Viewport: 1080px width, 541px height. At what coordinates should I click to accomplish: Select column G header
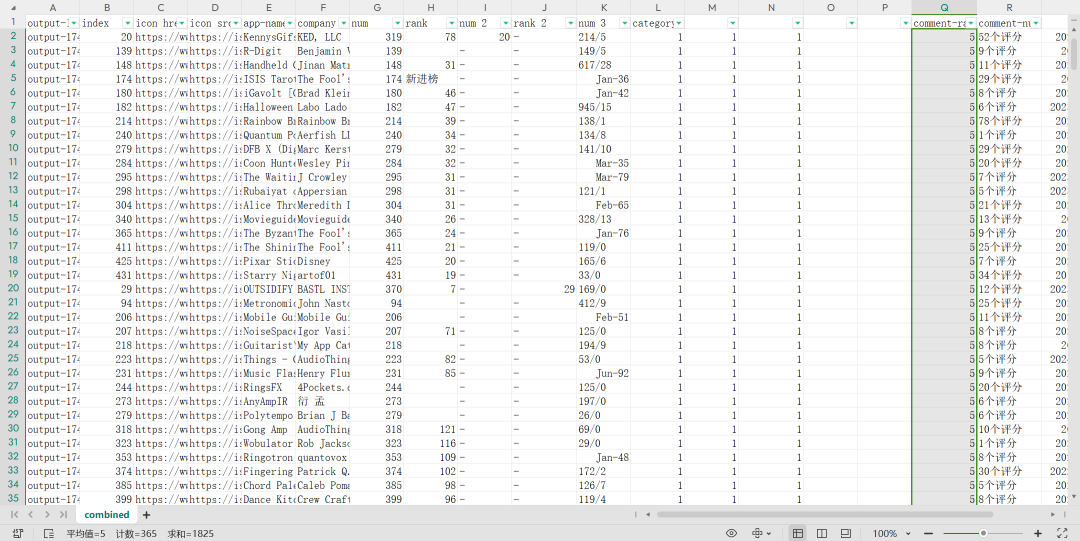coord(377,7)
